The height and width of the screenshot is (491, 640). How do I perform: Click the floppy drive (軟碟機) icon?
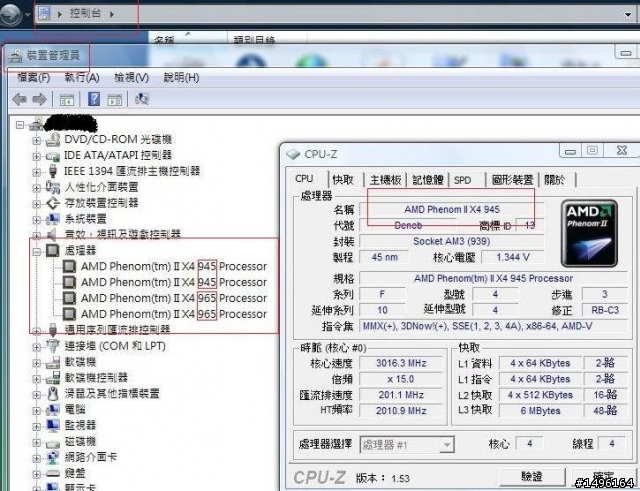53,362
